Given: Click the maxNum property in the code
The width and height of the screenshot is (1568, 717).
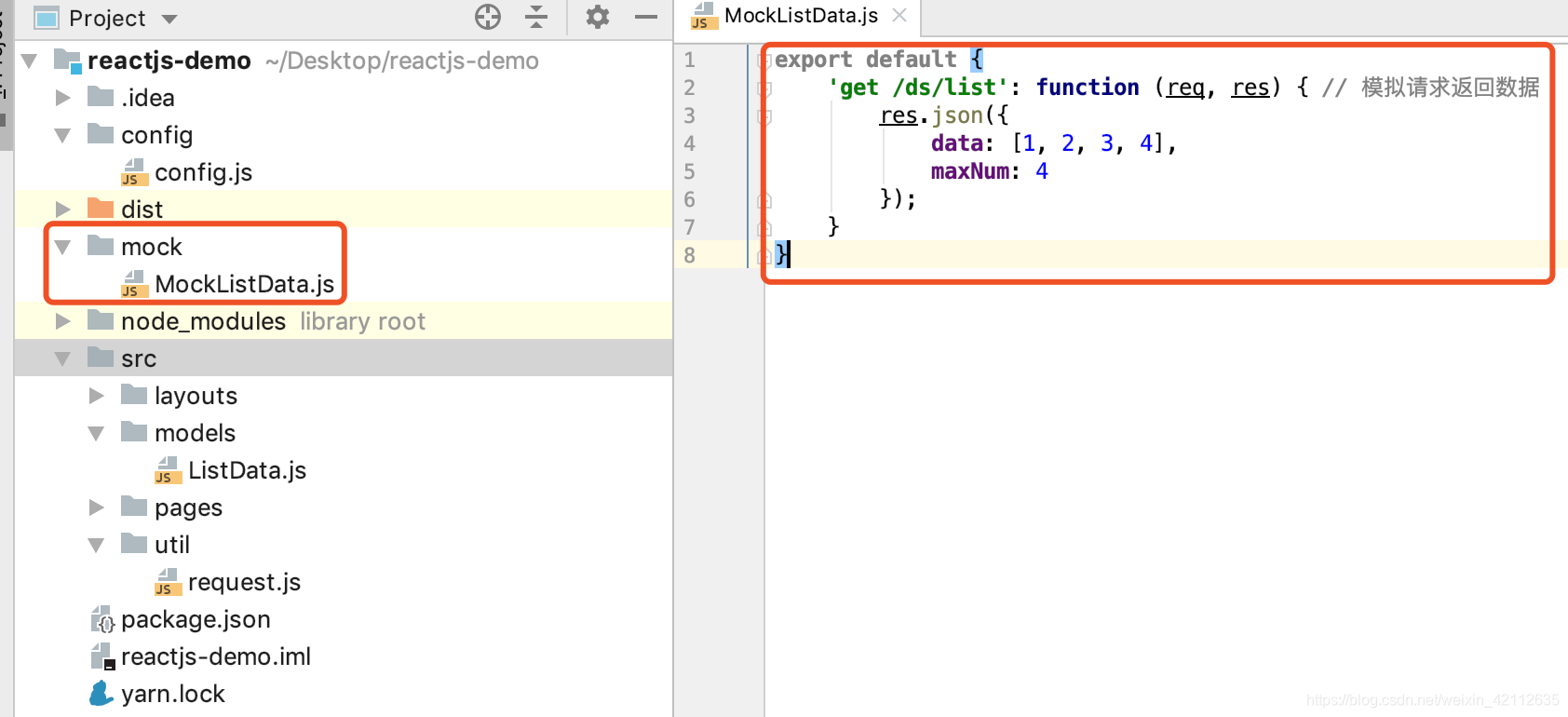Looking at the screenshot, I should (x=969, y=171).
